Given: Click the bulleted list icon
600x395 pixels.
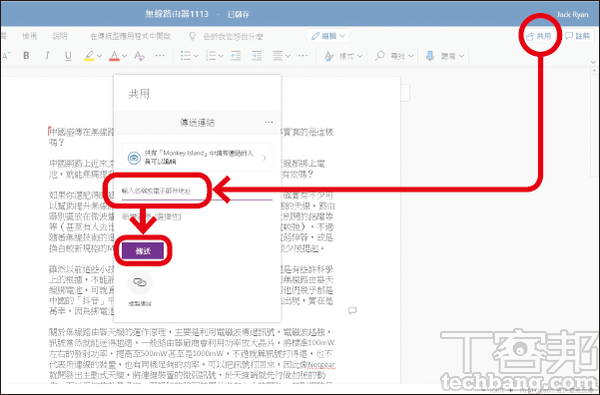Looking at the screenshot, I should pos(186,56).
